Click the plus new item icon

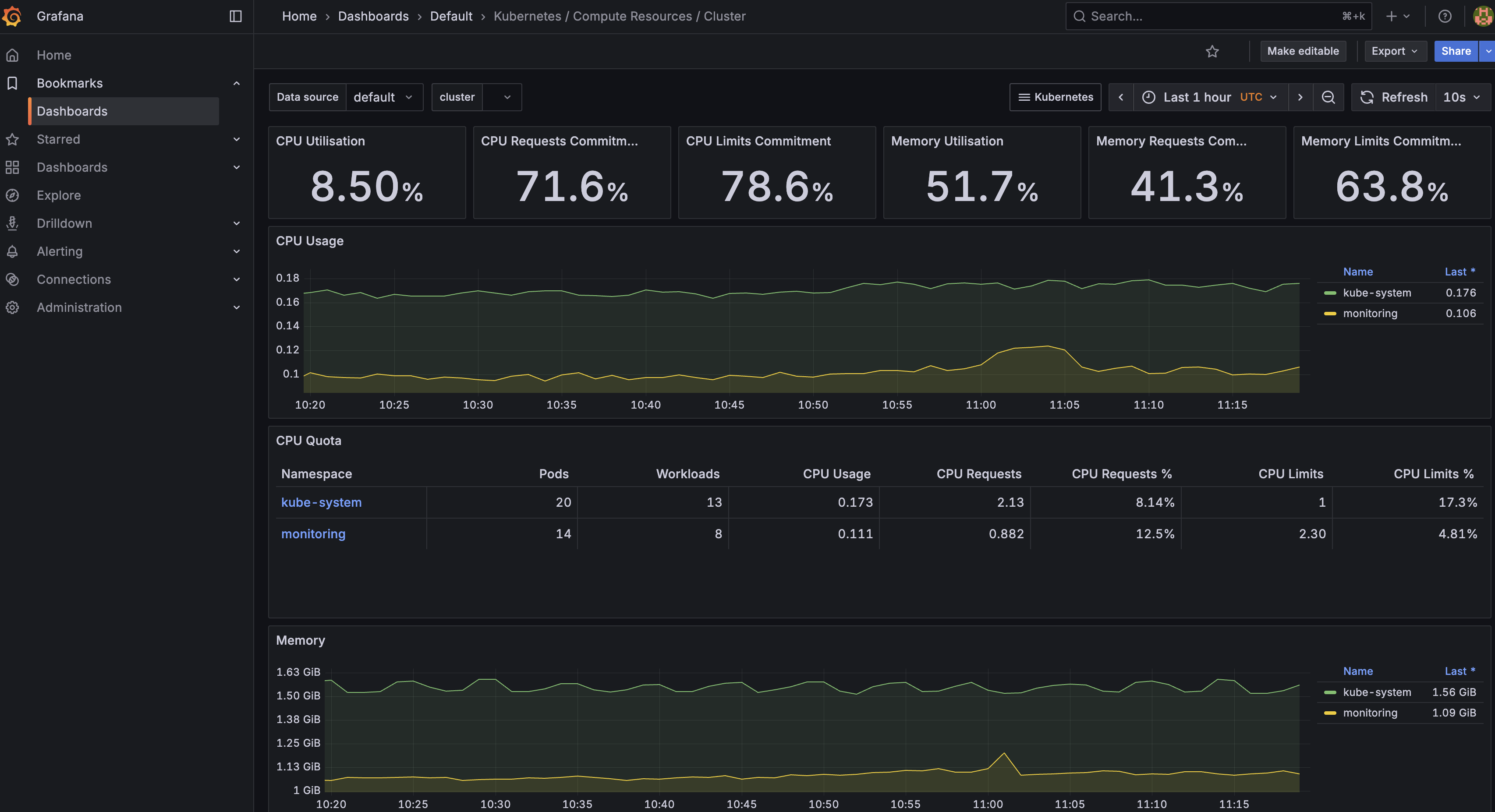point(1391,16)
